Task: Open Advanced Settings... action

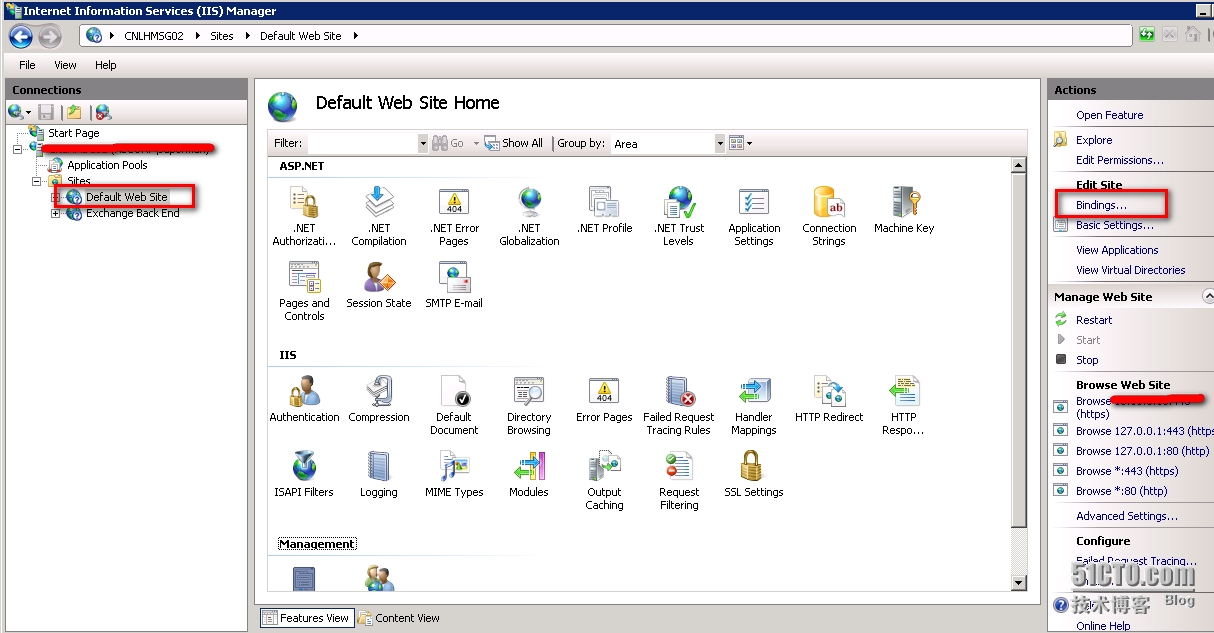Action: click(x=1127, y=516)
